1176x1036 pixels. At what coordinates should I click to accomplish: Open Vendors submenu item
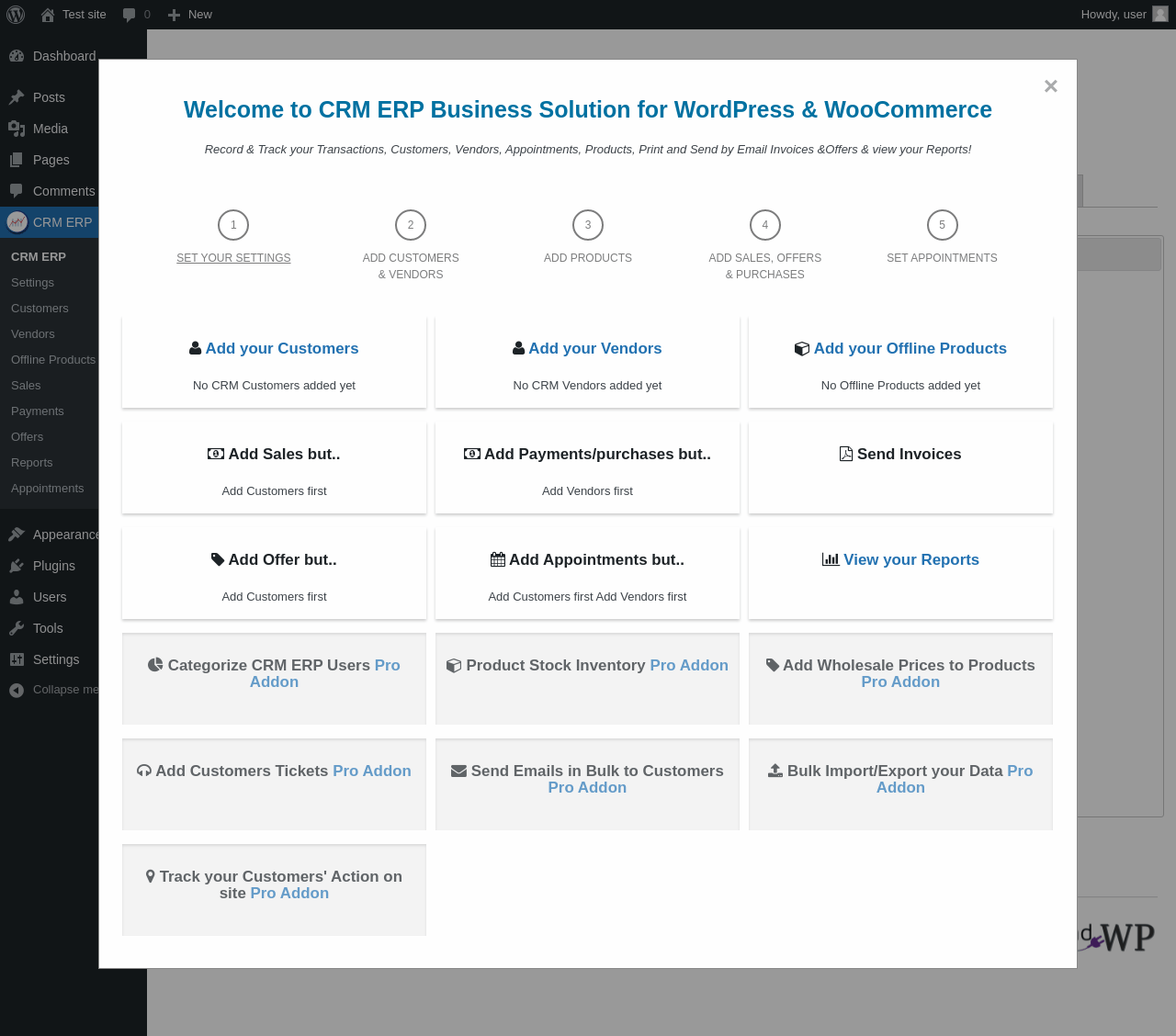pyautogui.click(x=33, y=334)
